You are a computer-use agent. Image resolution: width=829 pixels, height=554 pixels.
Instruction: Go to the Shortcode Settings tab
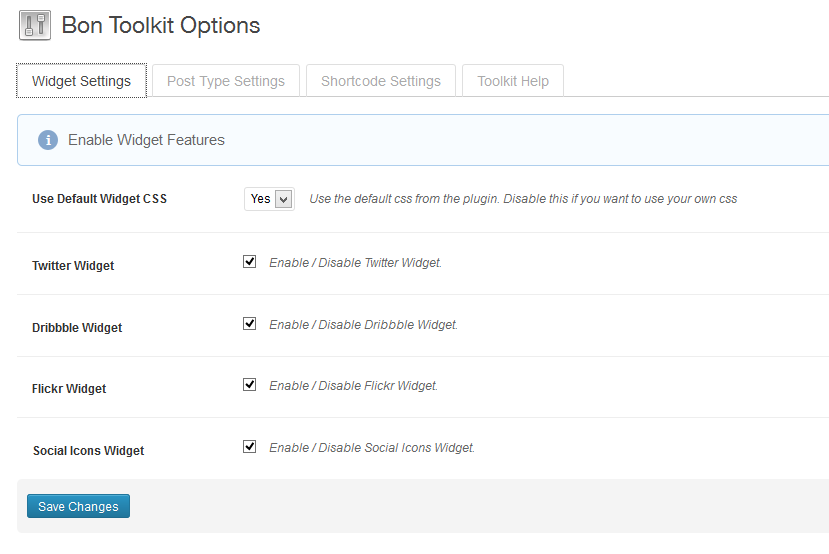381,81
